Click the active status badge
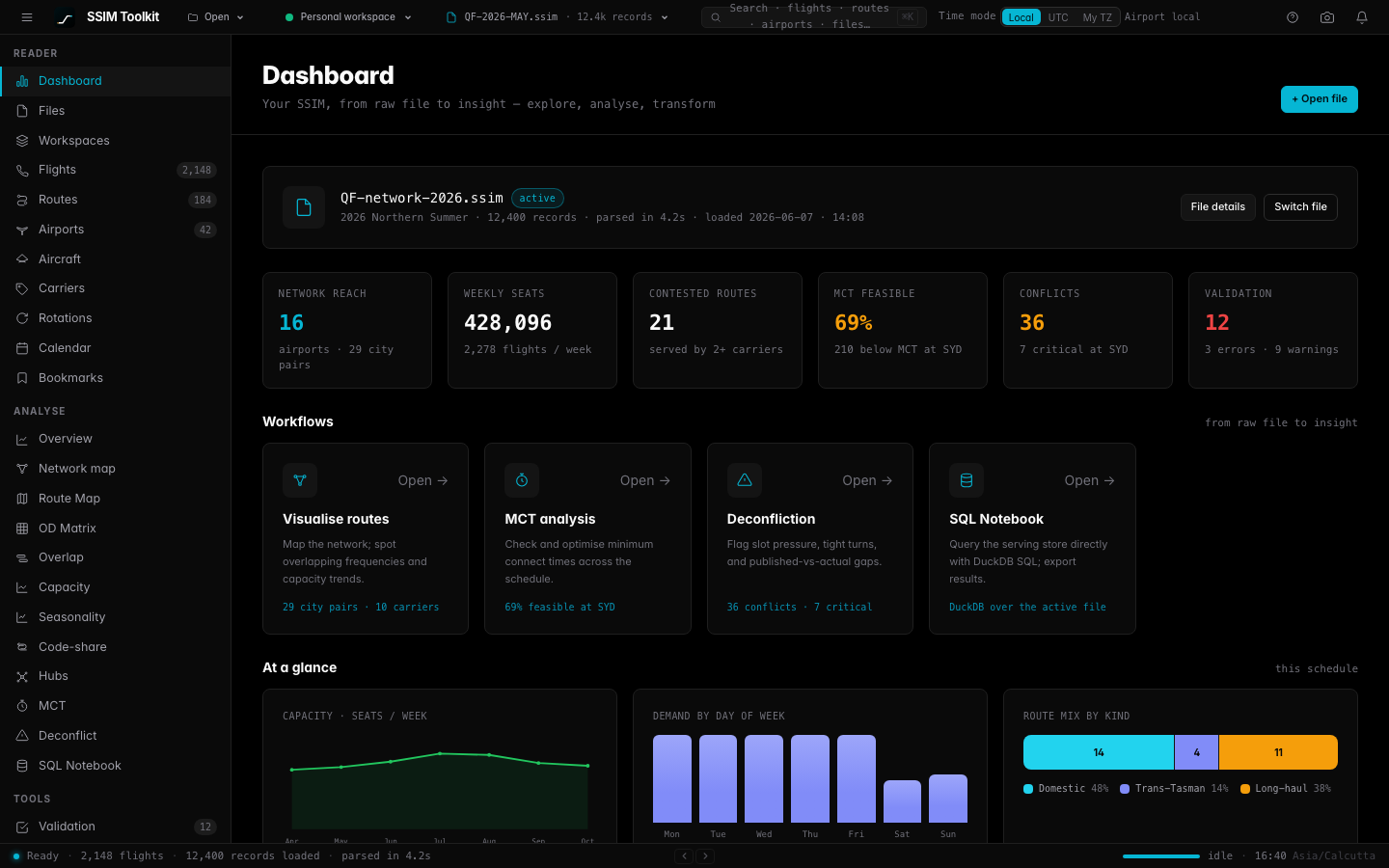Viewport: 1389px width, 868px height. 537,199
